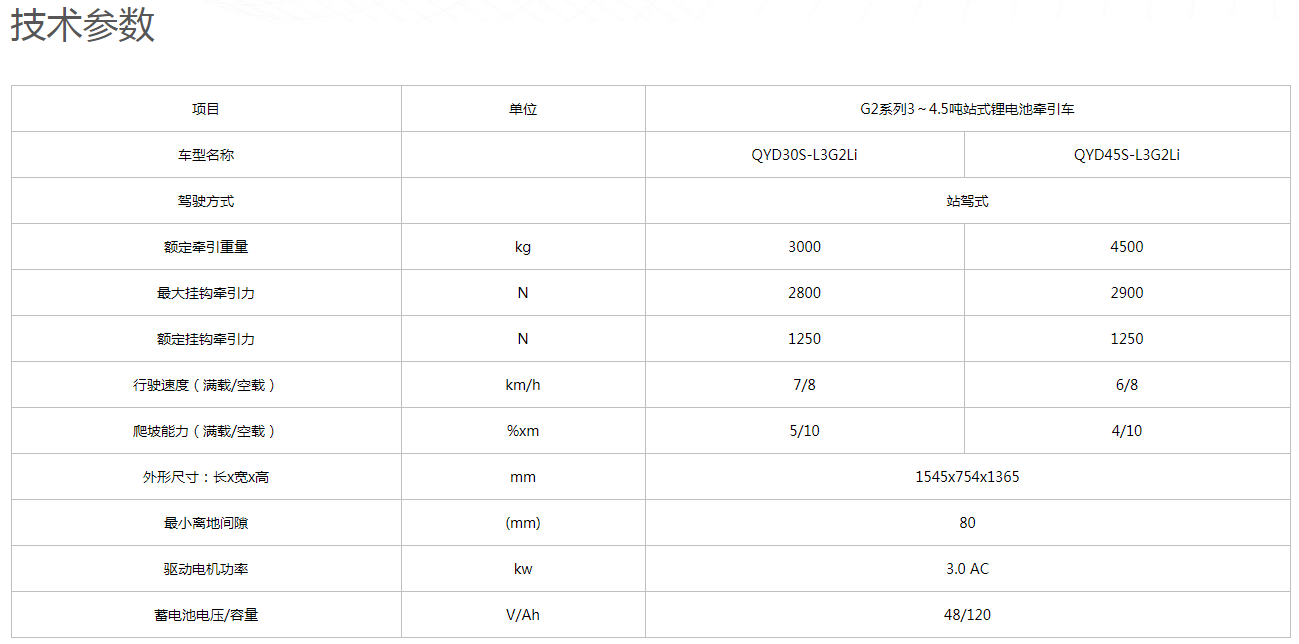Click the km/h unit cell
Viewport: 1299px width, 644px height.
coord(523,385)
